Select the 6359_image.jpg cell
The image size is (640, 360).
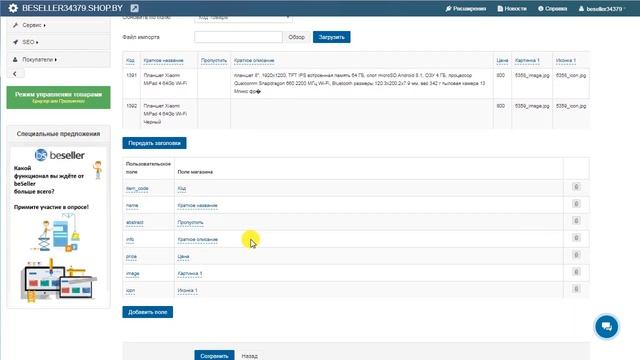[532, 106]
